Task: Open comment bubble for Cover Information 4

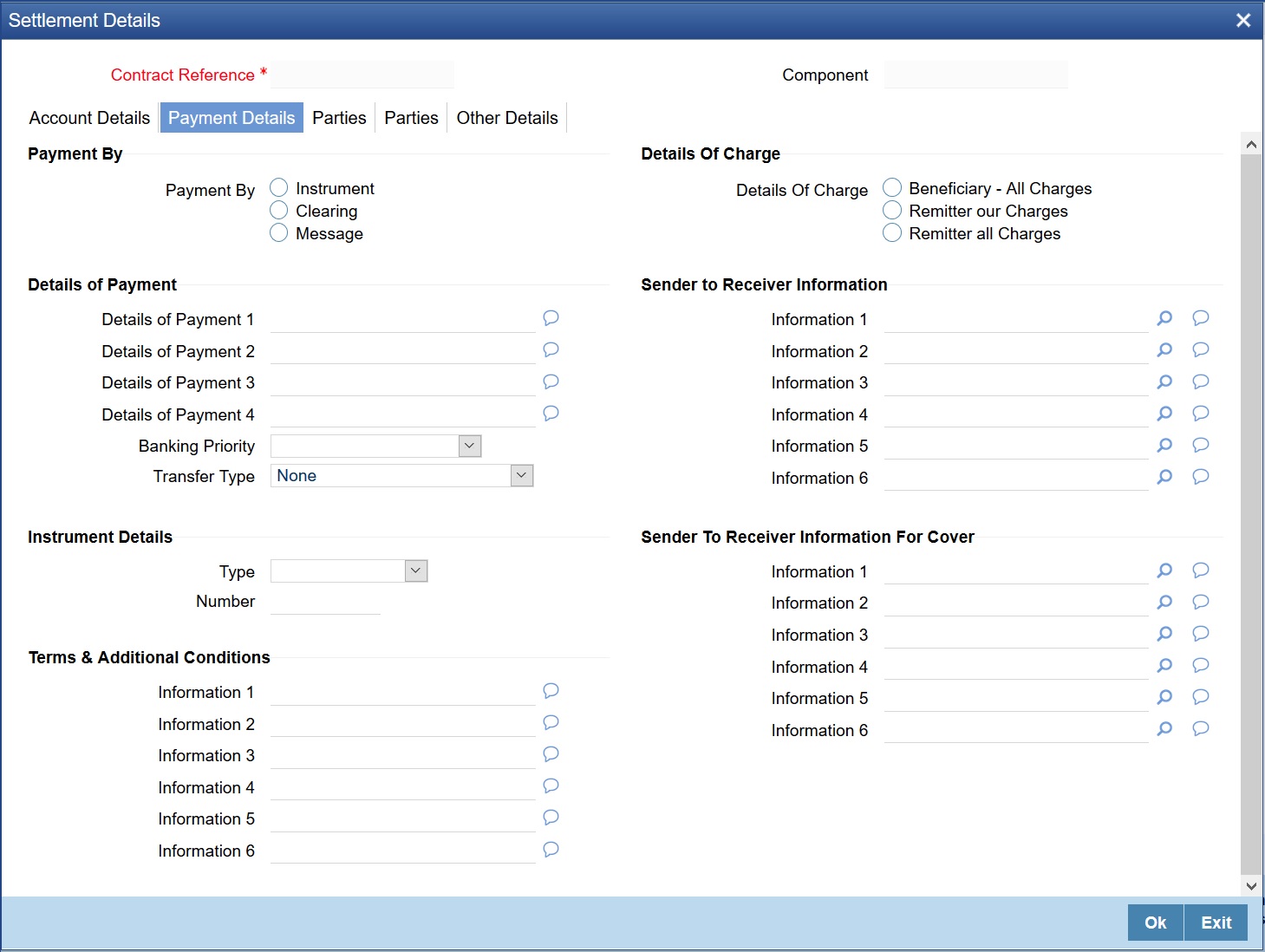Action: 1200,665
